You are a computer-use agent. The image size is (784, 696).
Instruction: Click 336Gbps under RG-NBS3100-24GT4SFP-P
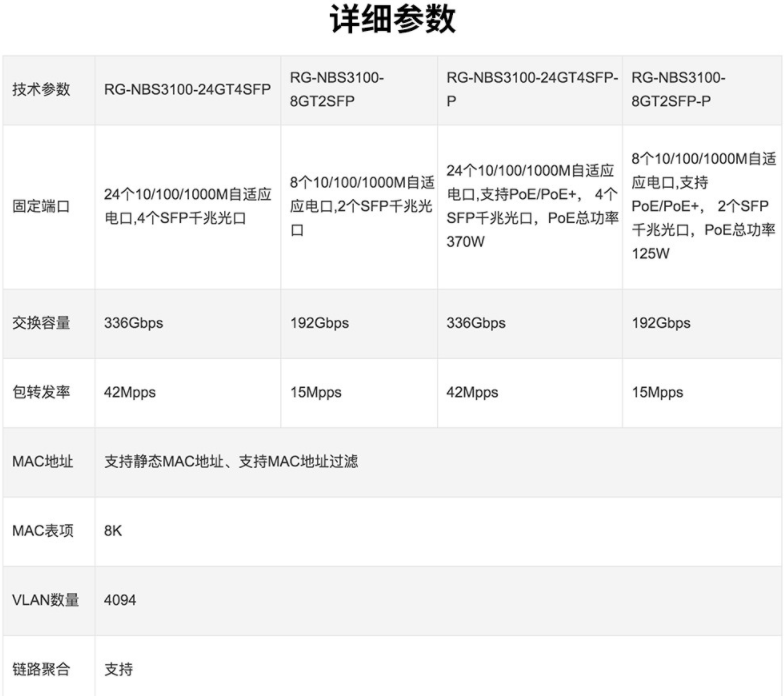(x=476, y=323)
